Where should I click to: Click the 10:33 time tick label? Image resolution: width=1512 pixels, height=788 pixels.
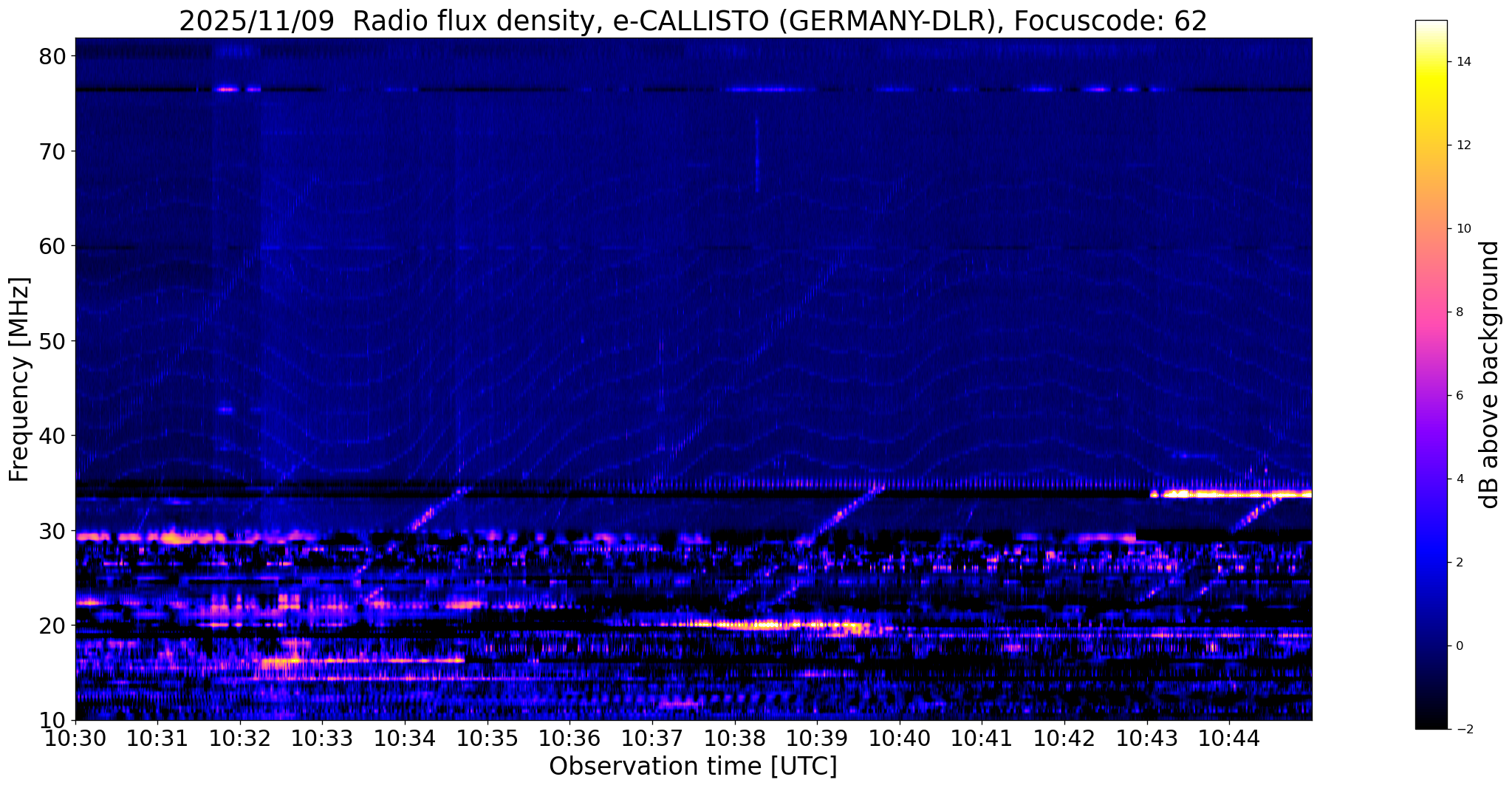pyautogui.click(x=322, y=738)
